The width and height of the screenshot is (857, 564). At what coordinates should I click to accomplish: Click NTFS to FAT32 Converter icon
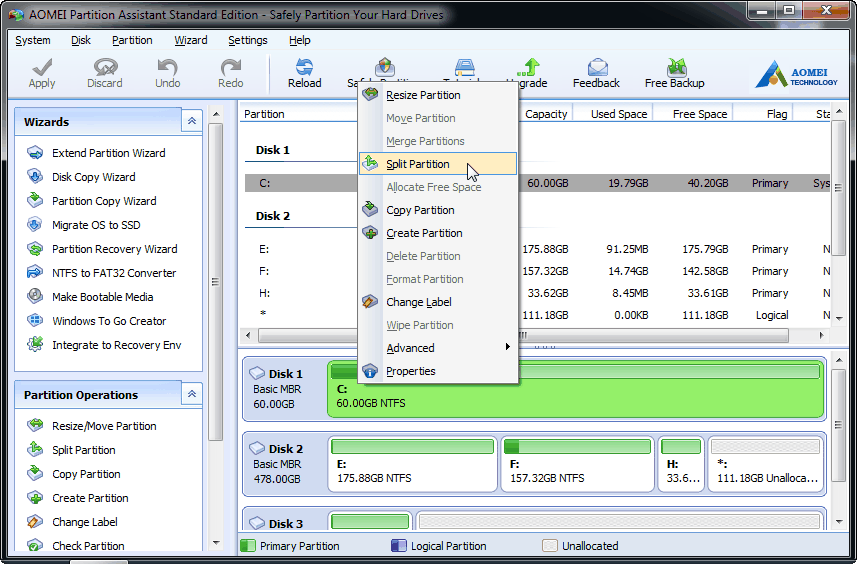pos(35,272)
